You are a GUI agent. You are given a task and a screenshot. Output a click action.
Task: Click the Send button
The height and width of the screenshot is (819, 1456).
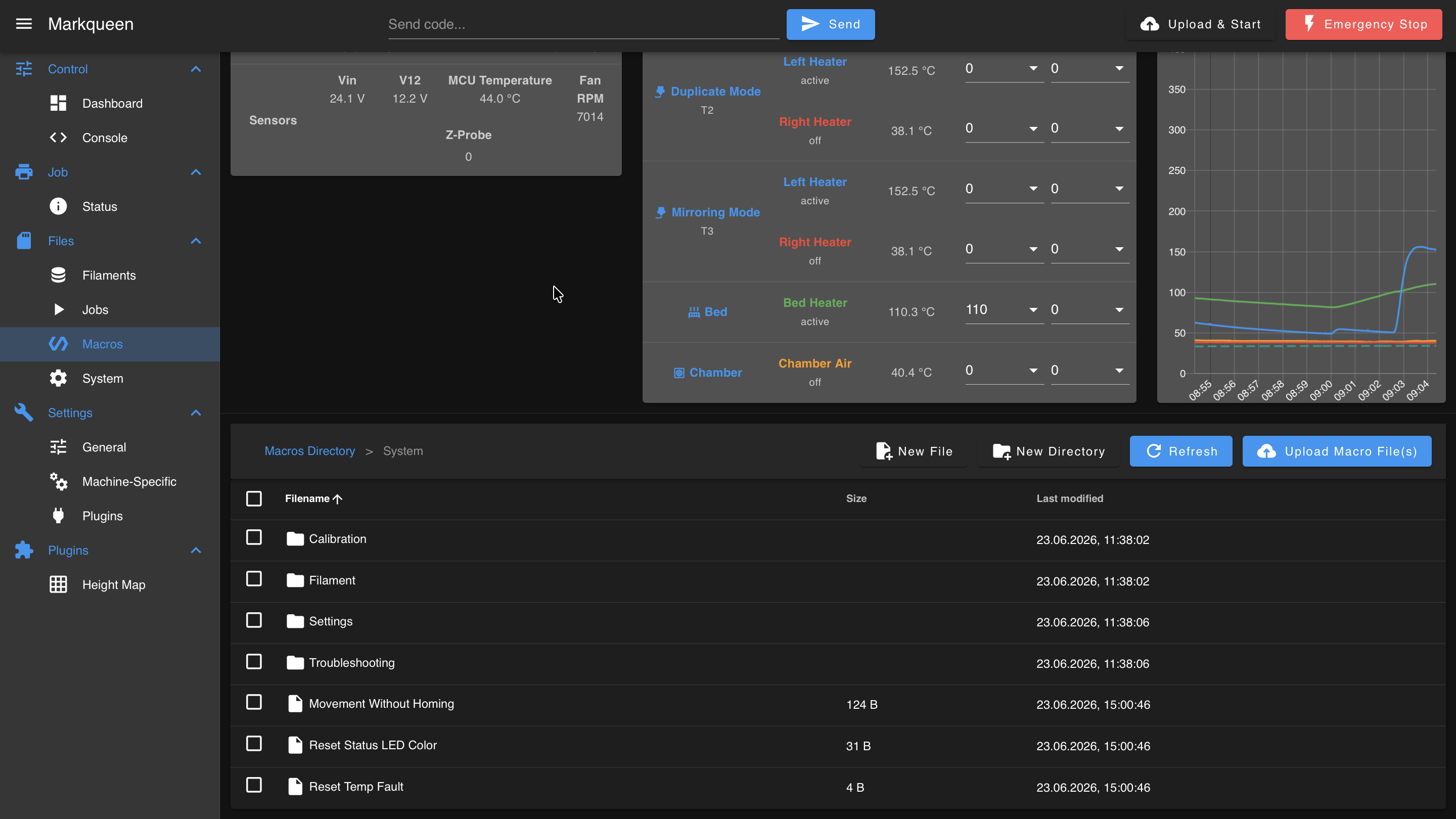click(830, 24)
